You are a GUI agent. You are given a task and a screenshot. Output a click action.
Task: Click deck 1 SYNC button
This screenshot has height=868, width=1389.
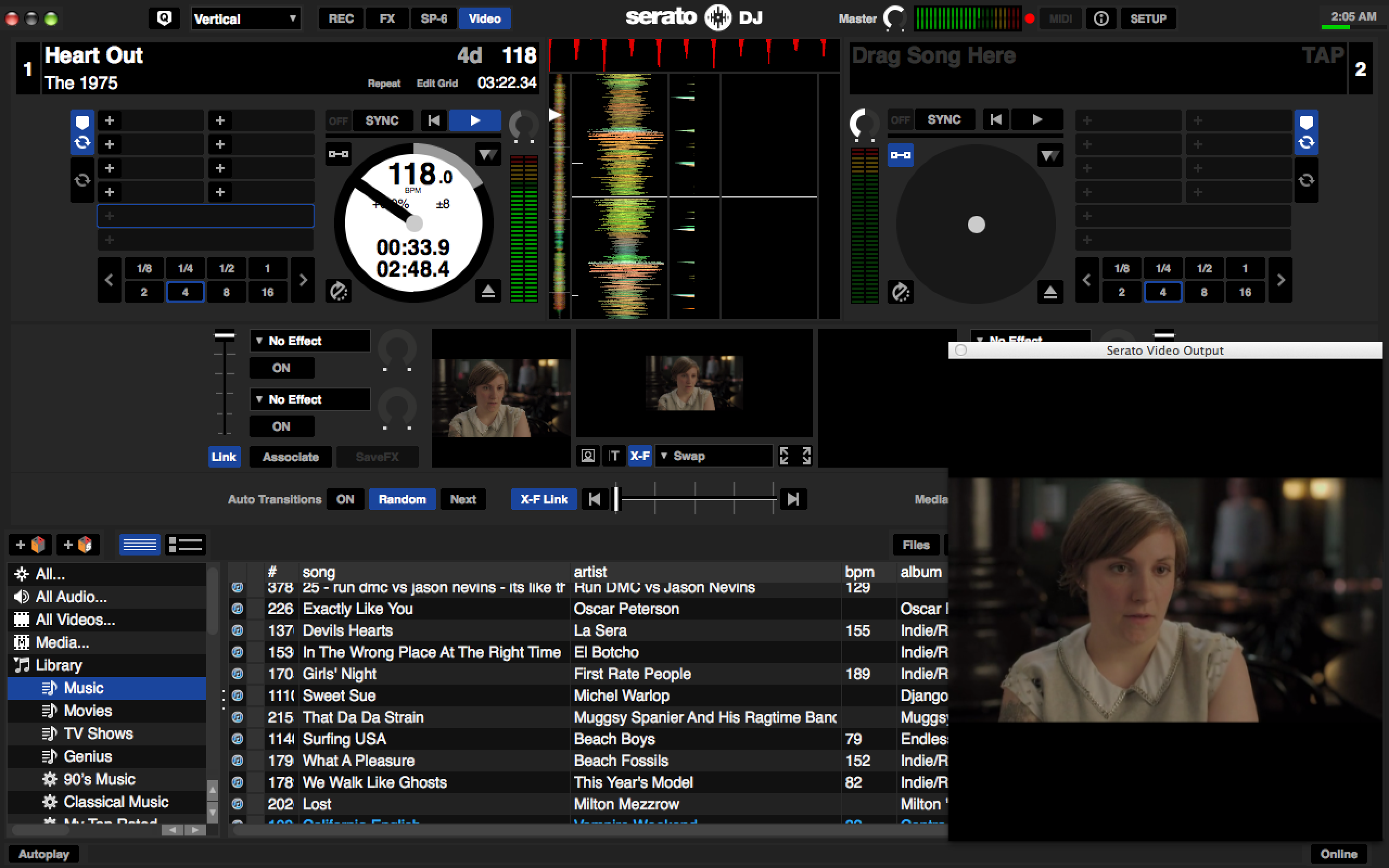point(381,120)
